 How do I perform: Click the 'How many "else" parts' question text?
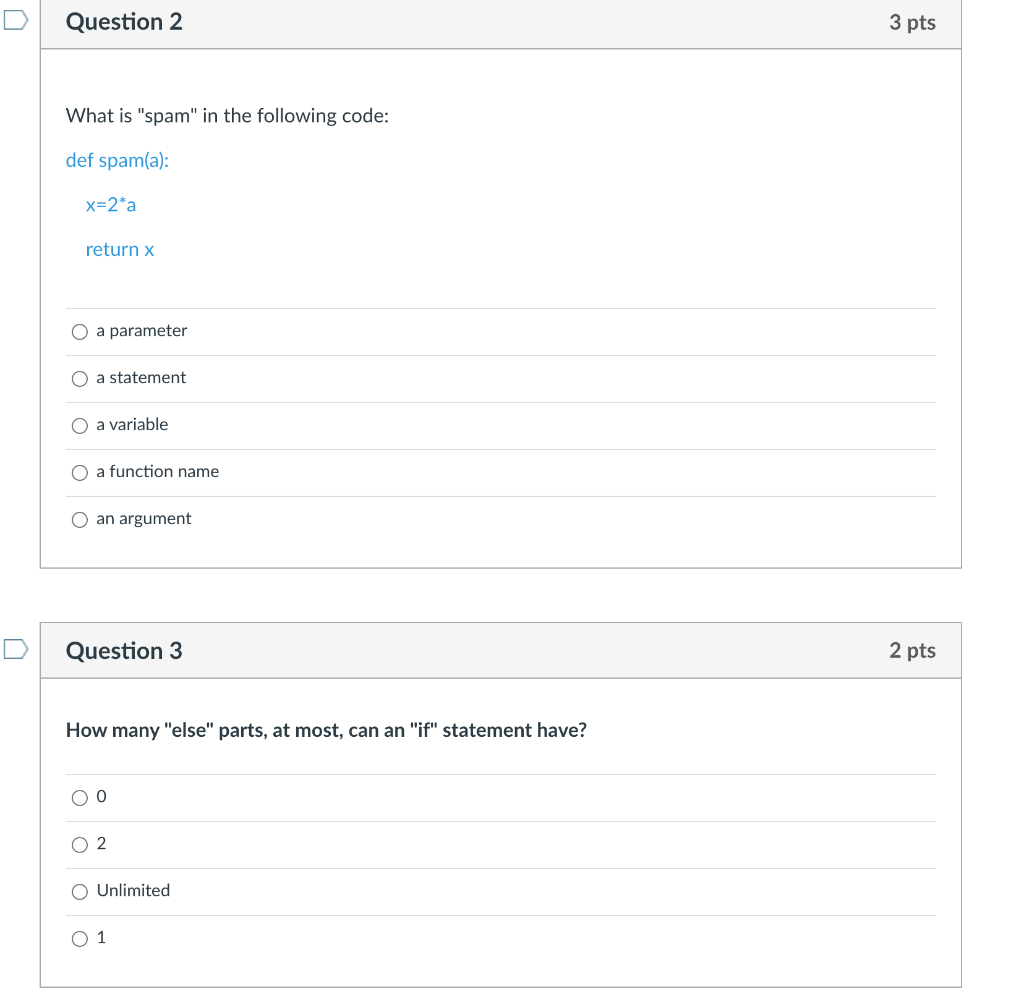326,730
